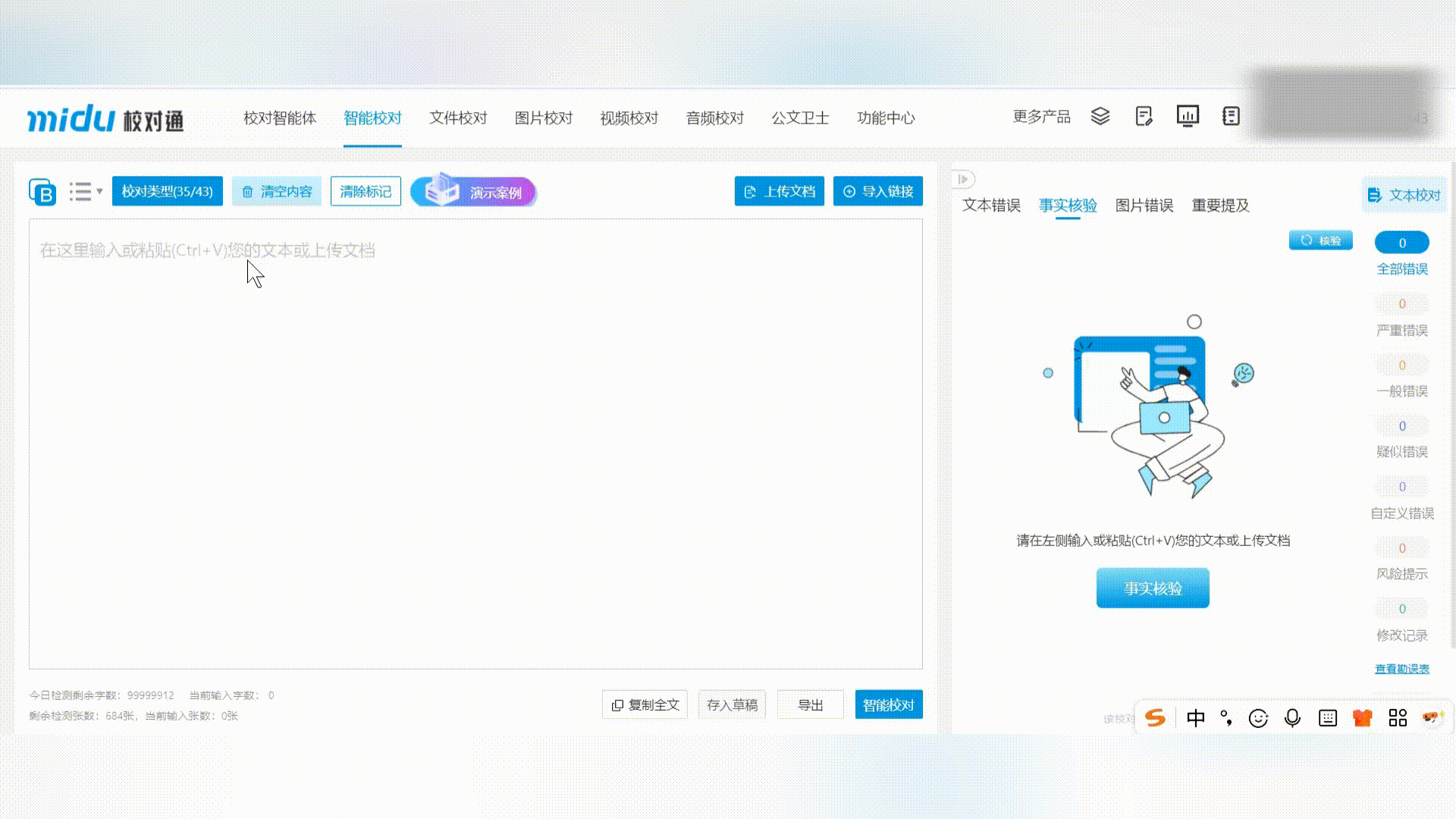Open the 更多产品 dropdown menu

(1041, 115)
